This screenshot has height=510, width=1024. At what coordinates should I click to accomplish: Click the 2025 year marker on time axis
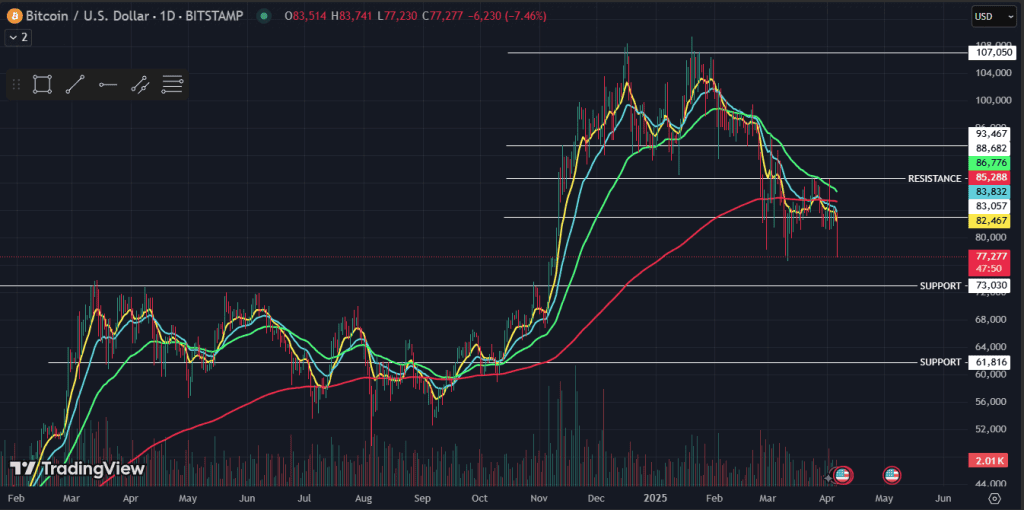654,498
